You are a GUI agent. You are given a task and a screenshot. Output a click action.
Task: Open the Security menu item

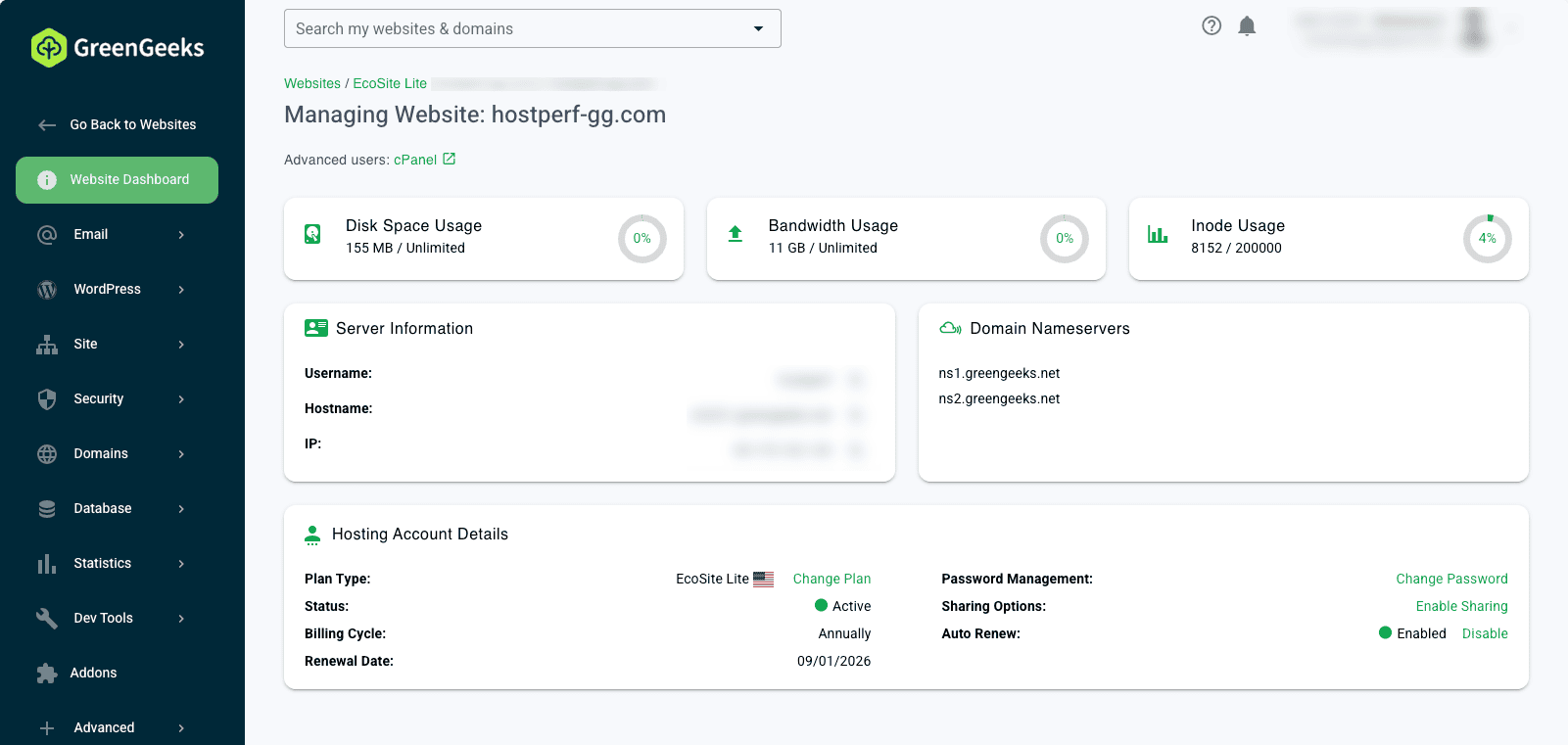pyautogui.click(x=117, y=399)
